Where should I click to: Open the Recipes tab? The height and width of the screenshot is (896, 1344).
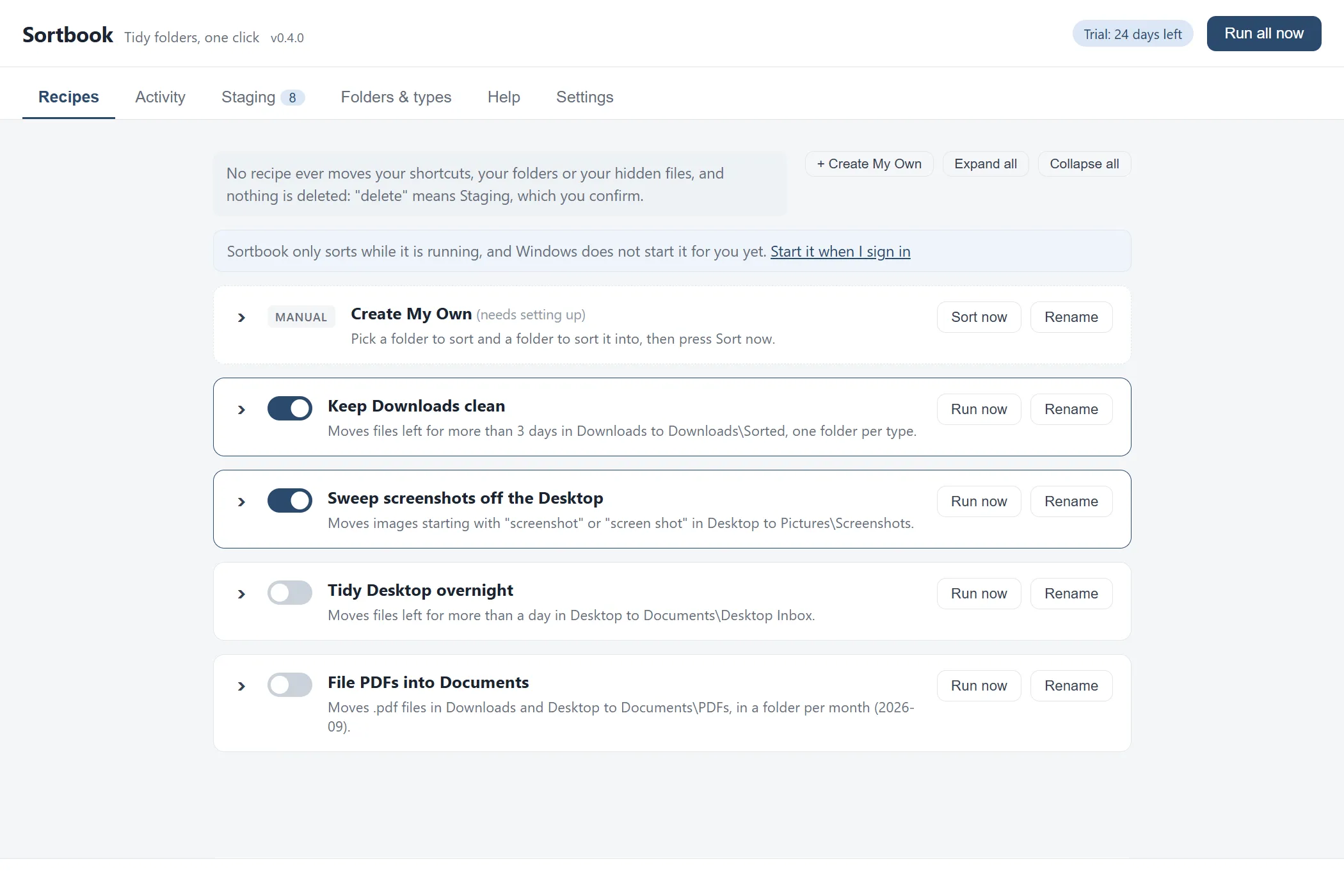tap(68, 97)
